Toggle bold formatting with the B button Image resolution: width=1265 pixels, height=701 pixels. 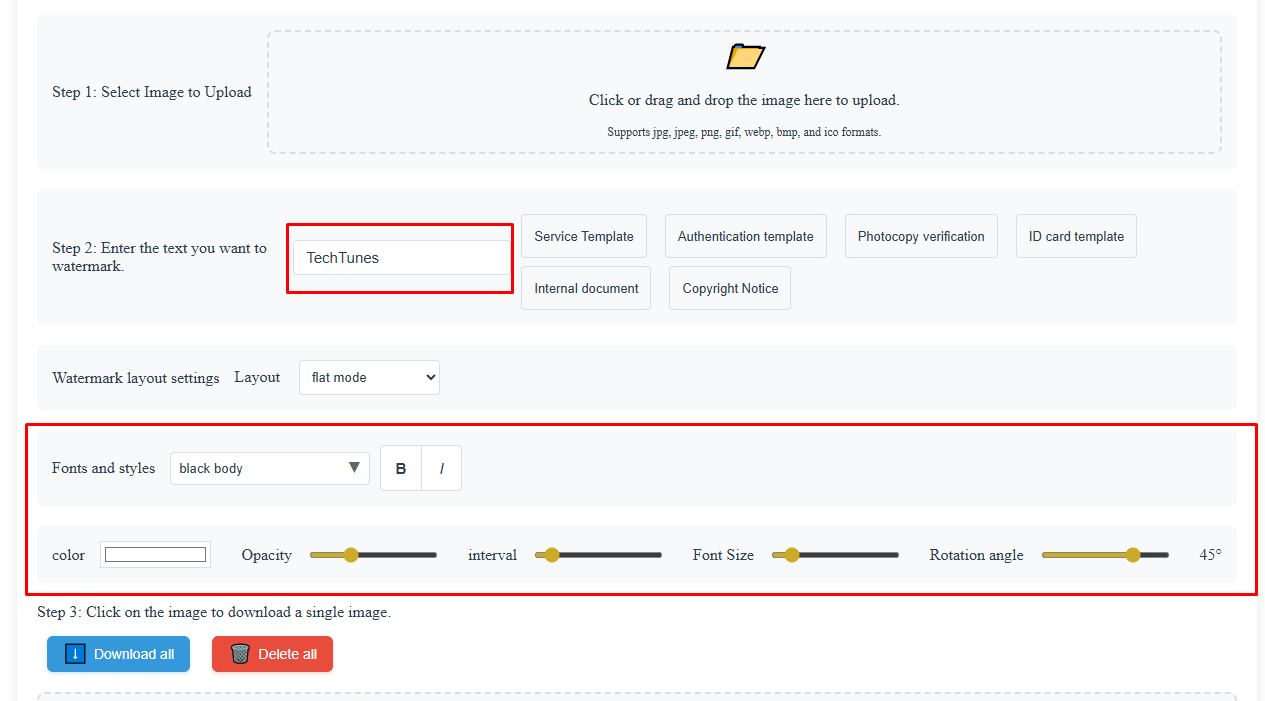pyautogui.click(x=400, y=467)
